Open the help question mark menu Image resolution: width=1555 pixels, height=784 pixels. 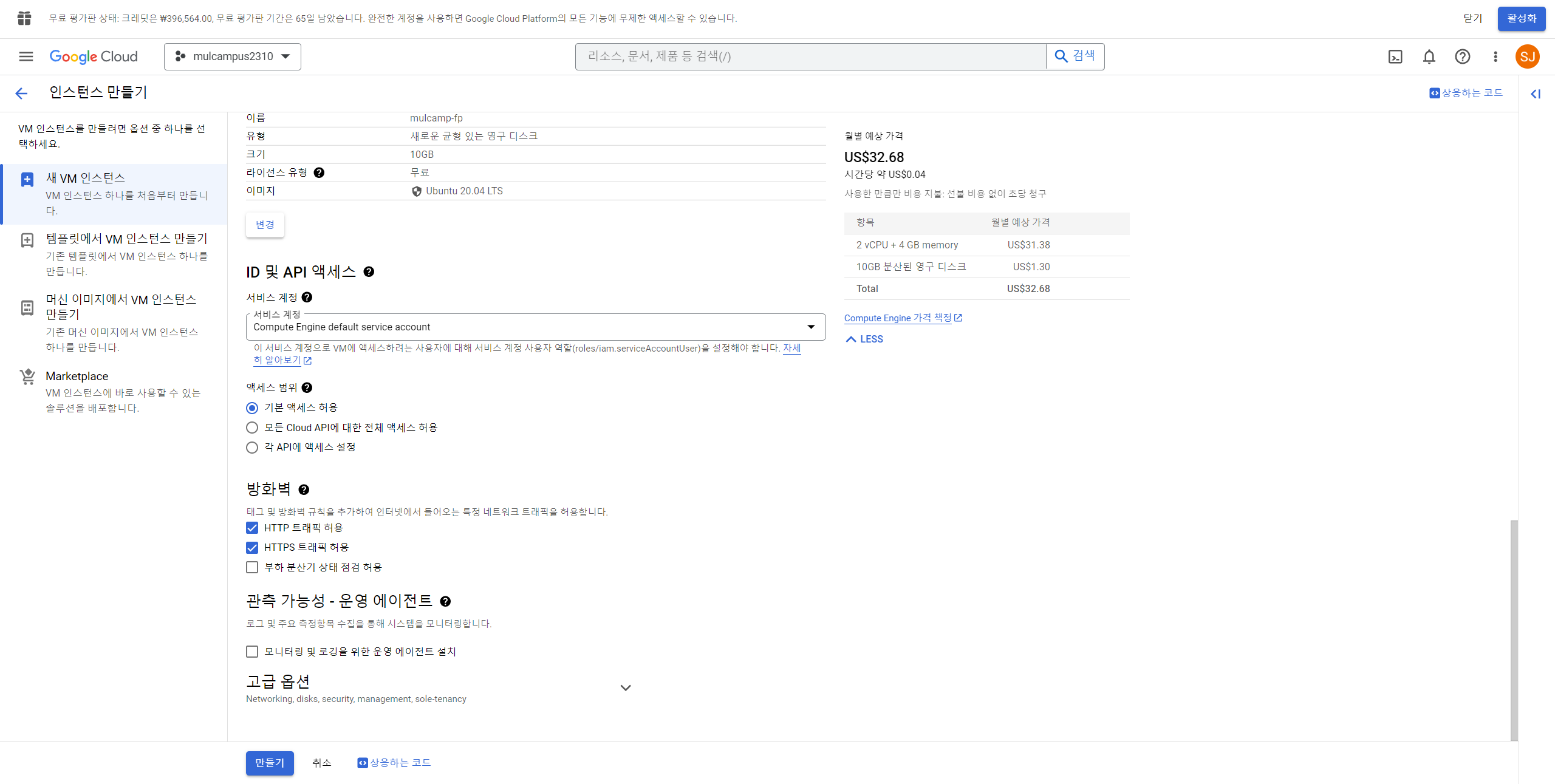[1463, 56]
